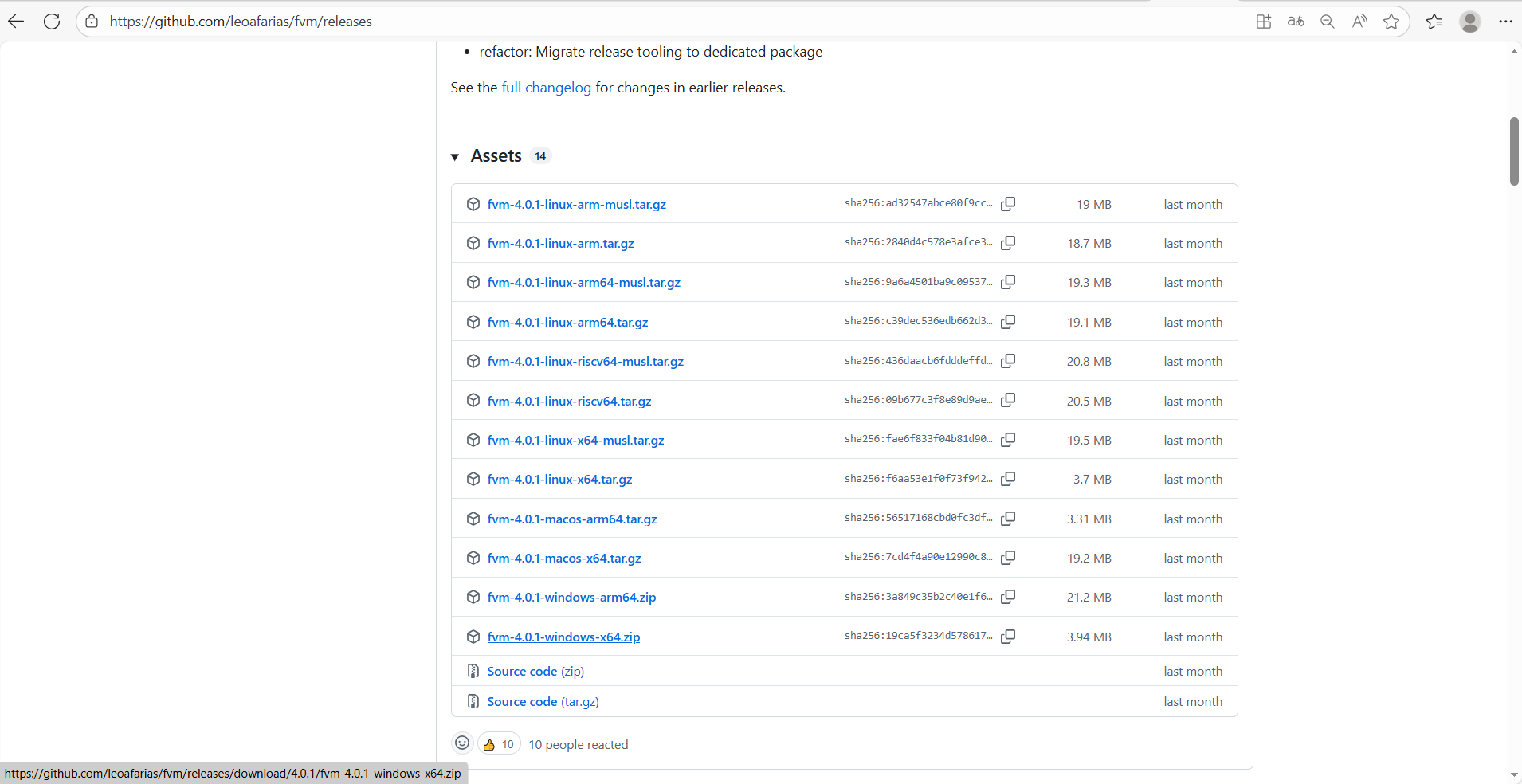Download fvm-4.0.1-linux-x64-musl.tar.gz
Image resolution: width=1522 pixels, height=784 pixels.
(575, 441)
